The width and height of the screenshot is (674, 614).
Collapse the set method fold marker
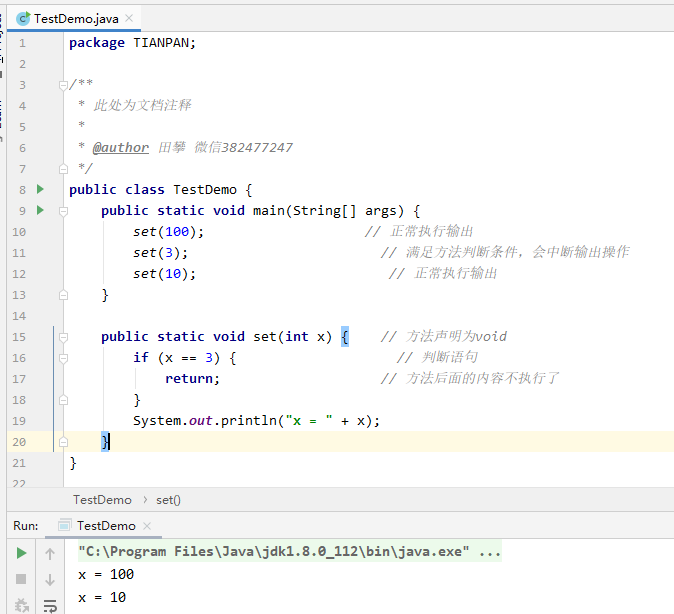(62, 337)
